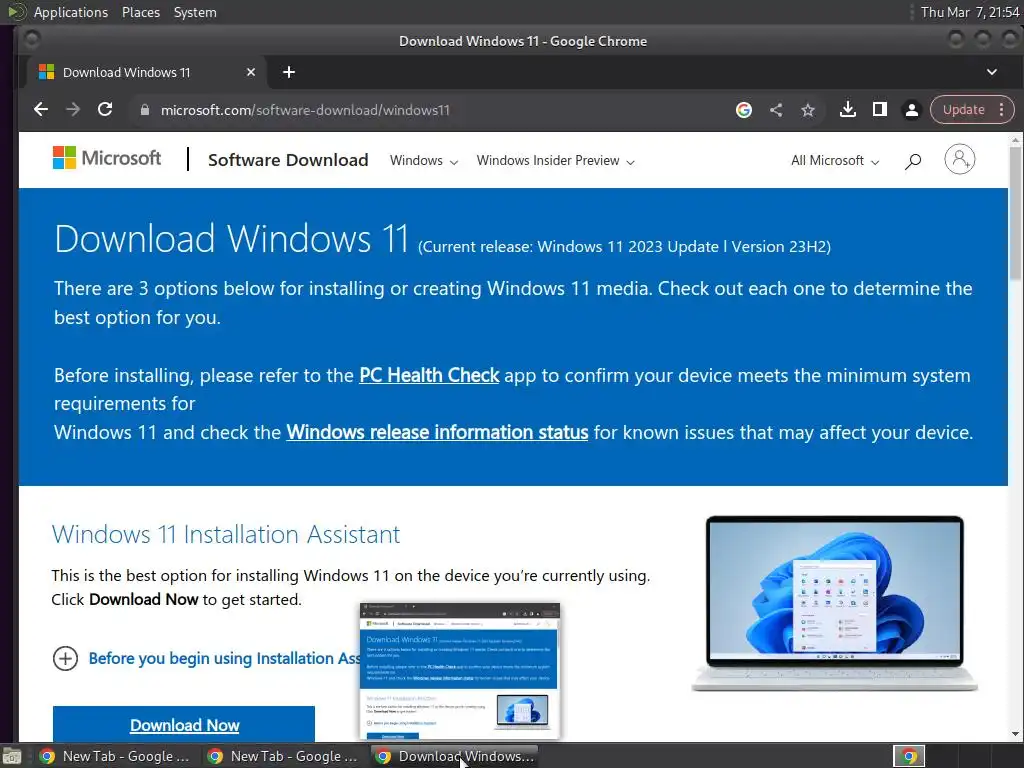Click the Chrome icon in the bottom tray
Image resolution: width=1024 pixels, height=768 pixels.
[909, 756]
